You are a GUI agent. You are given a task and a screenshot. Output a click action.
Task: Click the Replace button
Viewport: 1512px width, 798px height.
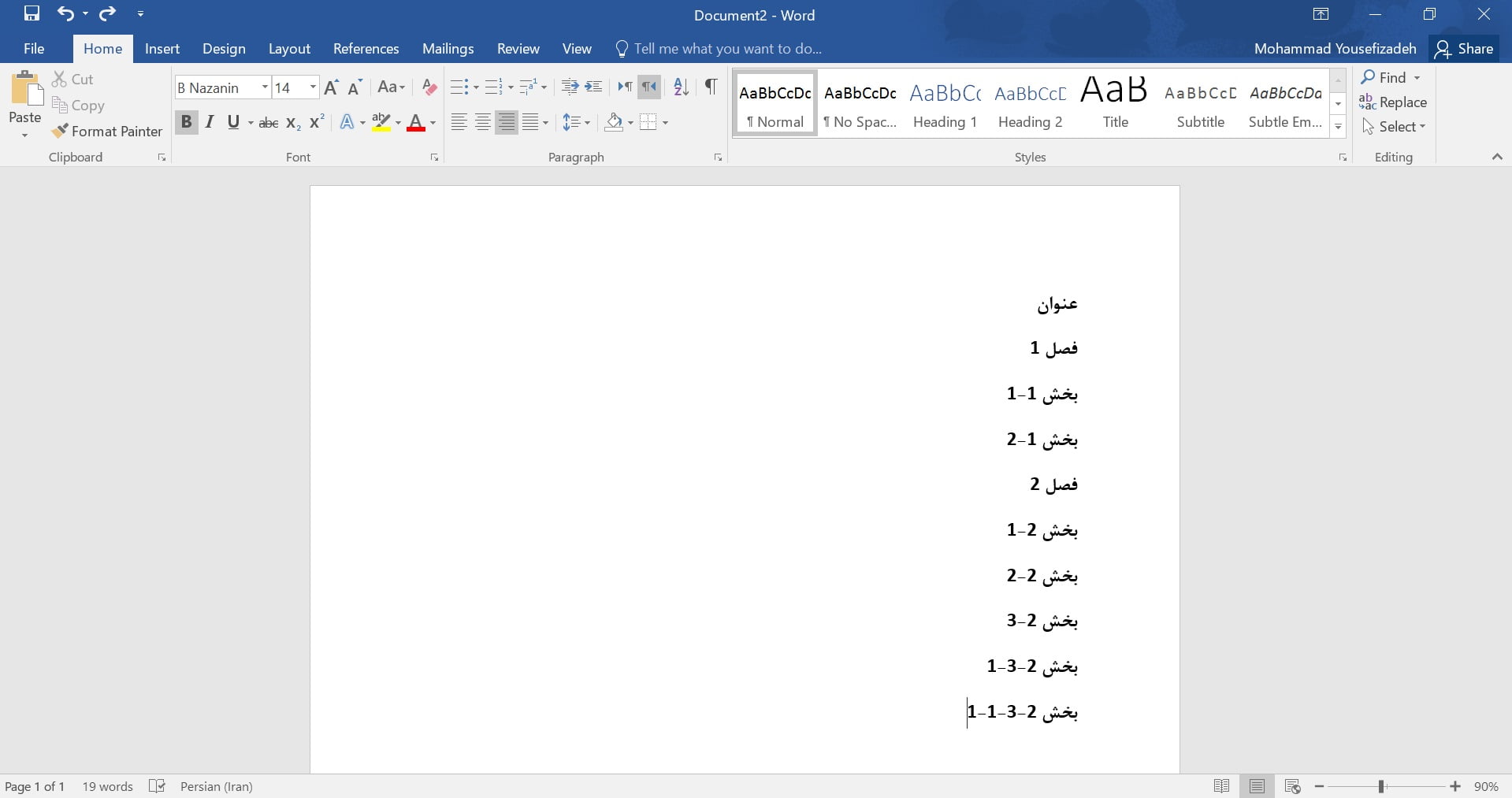pos(1393,102)
